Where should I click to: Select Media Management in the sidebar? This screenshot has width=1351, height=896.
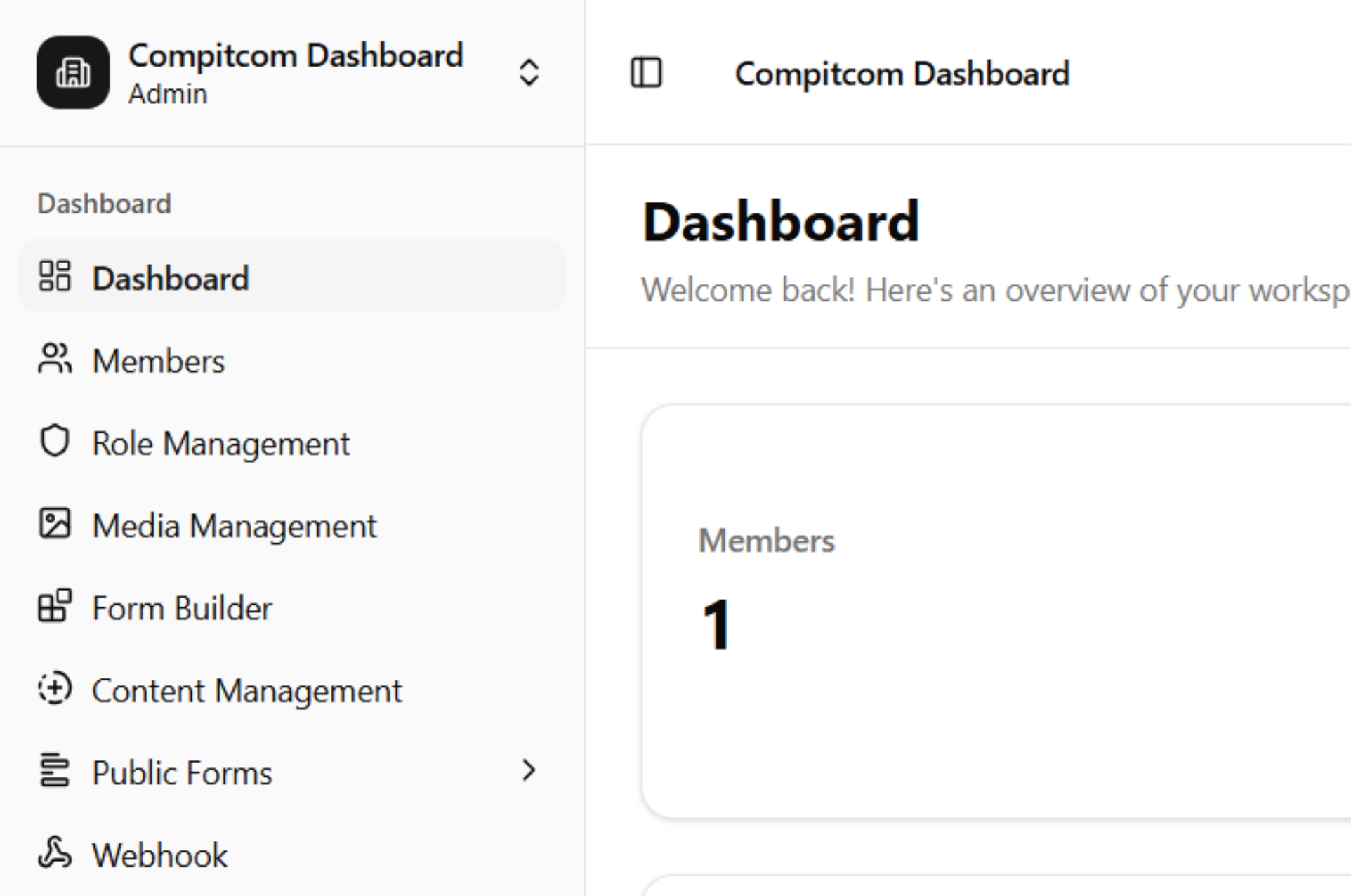coord(235,526)
